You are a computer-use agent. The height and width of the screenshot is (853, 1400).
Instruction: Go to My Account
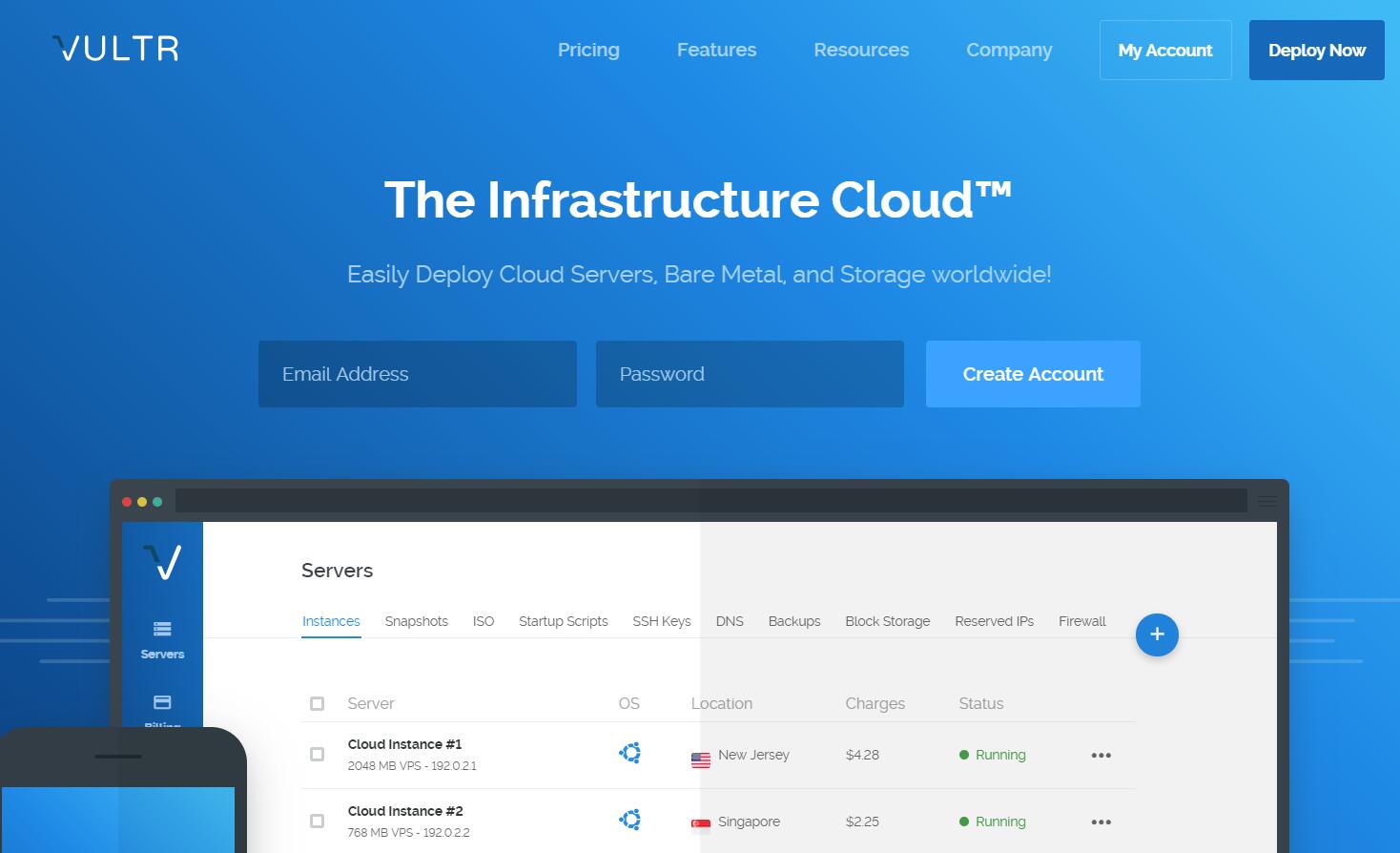point(1165,50)
